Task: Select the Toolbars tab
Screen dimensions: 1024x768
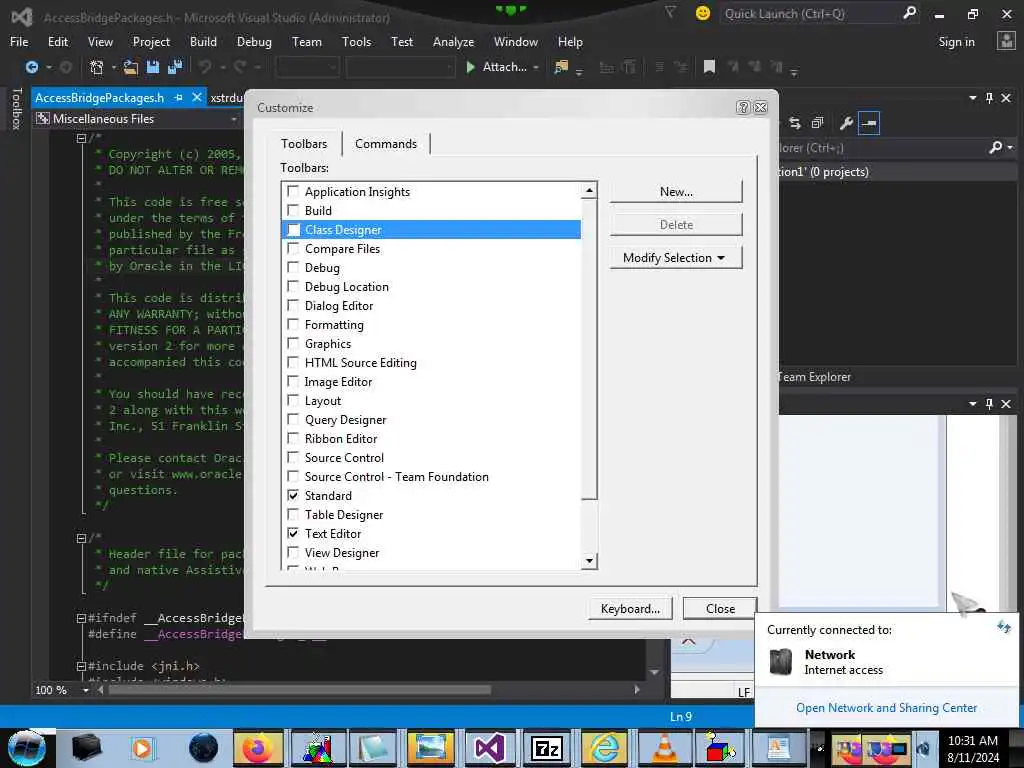Action: (x=304, y=144)
